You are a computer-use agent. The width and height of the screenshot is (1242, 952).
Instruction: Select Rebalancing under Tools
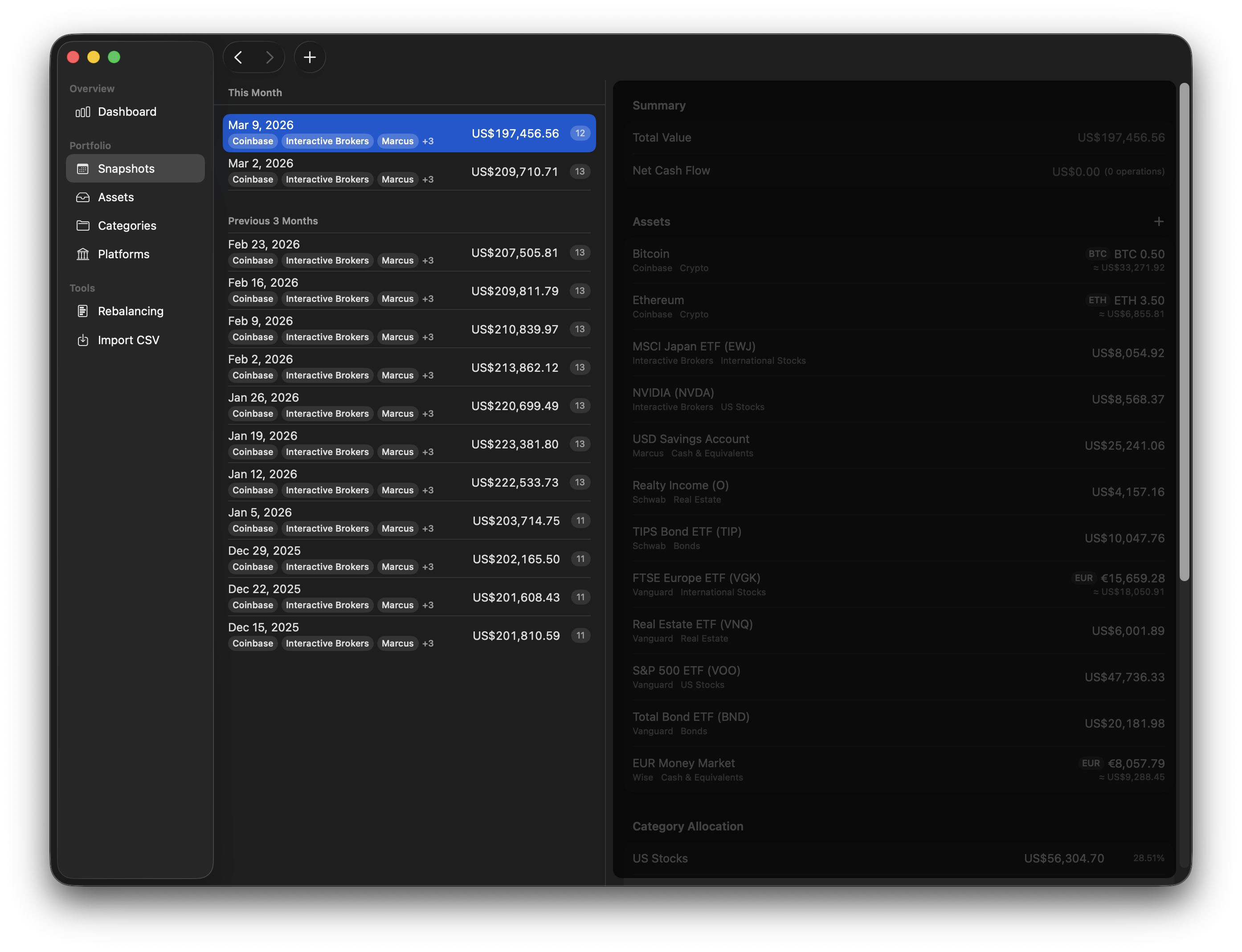pyautogui.click(x=131, y=311)
